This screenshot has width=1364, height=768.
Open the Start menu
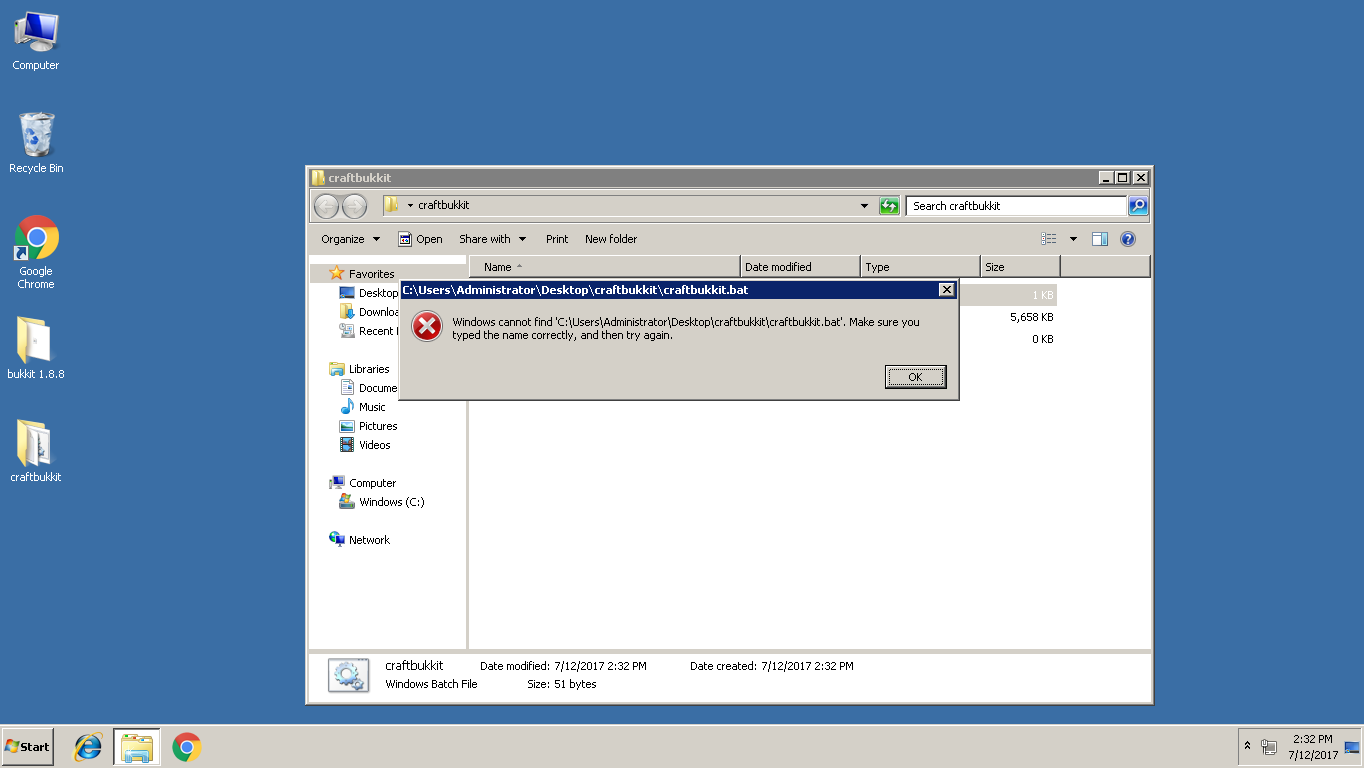[28, 747]
